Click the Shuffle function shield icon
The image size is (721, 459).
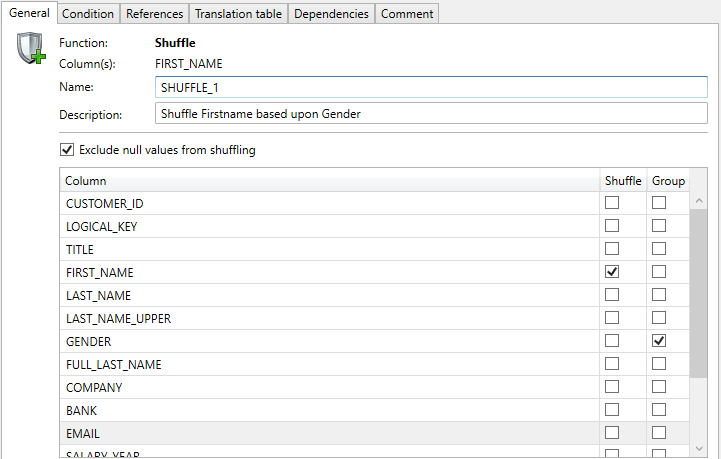[x=31, y=49]
